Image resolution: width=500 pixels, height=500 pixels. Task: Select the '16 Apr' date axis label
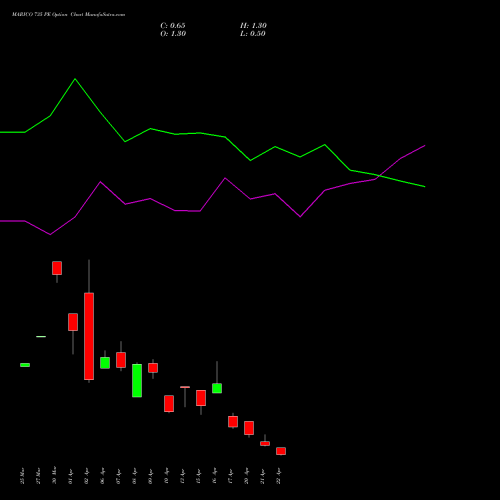point(214,476)
